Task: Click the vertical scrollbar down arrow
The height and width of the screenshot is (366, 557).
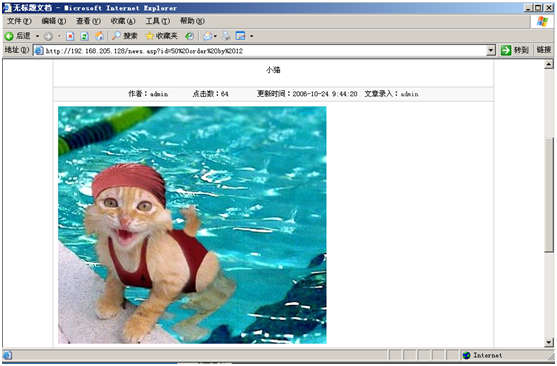Action: coord(548,342)
